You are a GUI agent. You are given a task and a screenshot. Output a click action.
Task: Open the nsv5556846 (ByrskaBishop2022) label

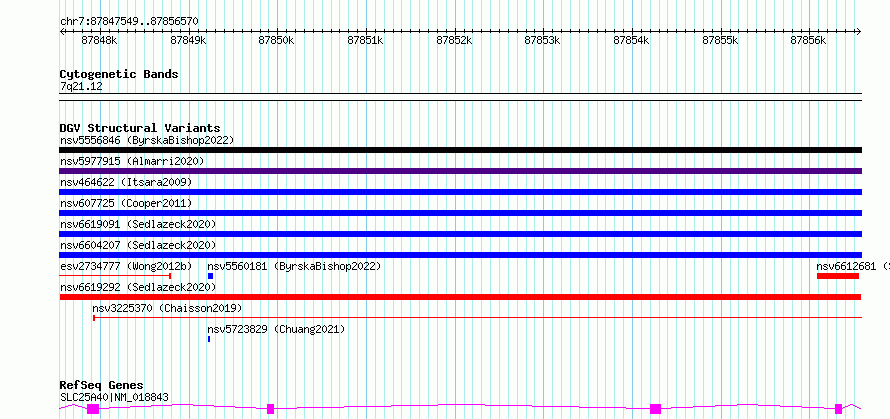click(147, 140)
